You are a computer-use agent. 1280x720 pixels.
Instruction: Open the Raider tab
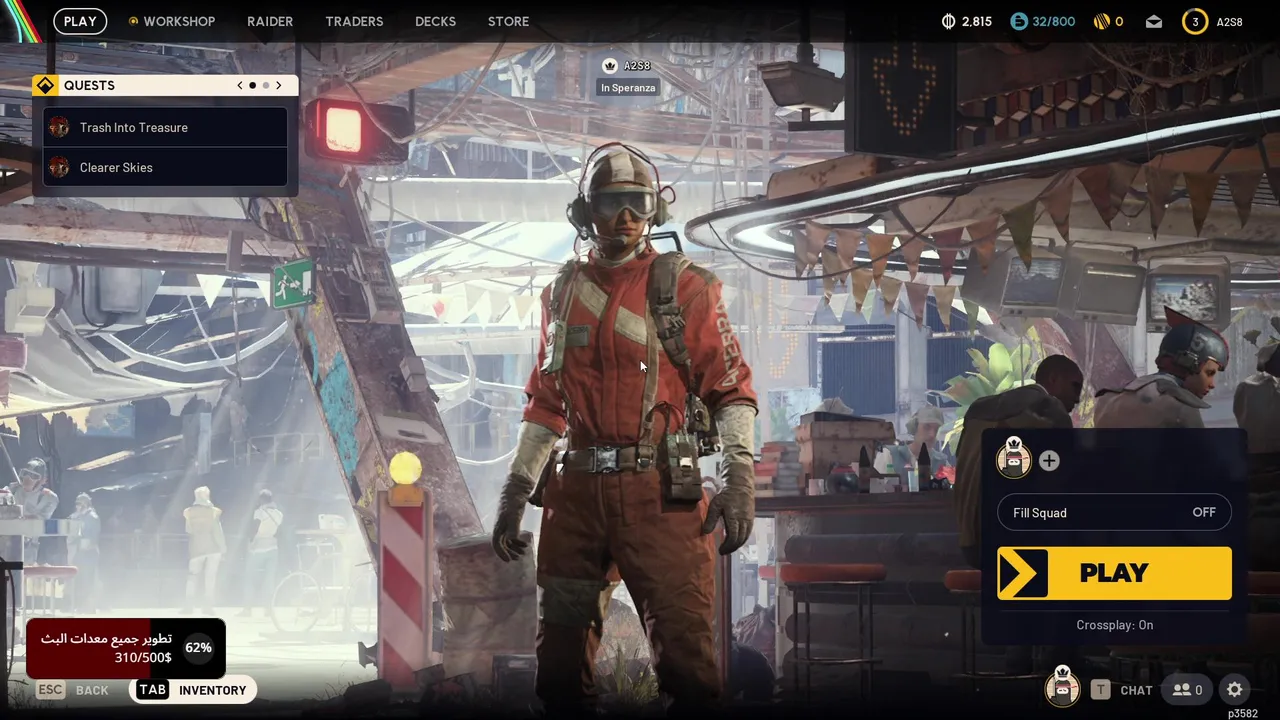[270, 21]
